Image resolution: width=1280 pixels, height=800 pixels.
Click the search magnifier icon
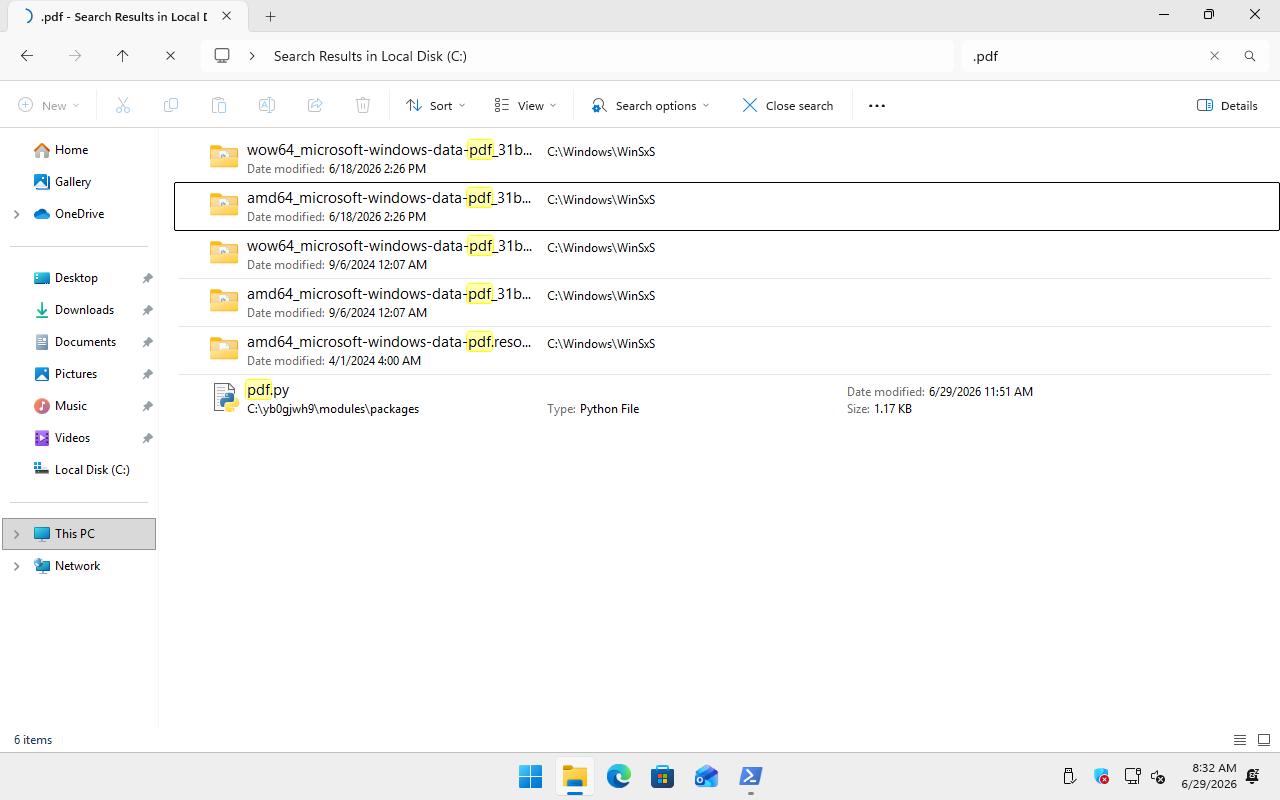(x=1249, y=56)
